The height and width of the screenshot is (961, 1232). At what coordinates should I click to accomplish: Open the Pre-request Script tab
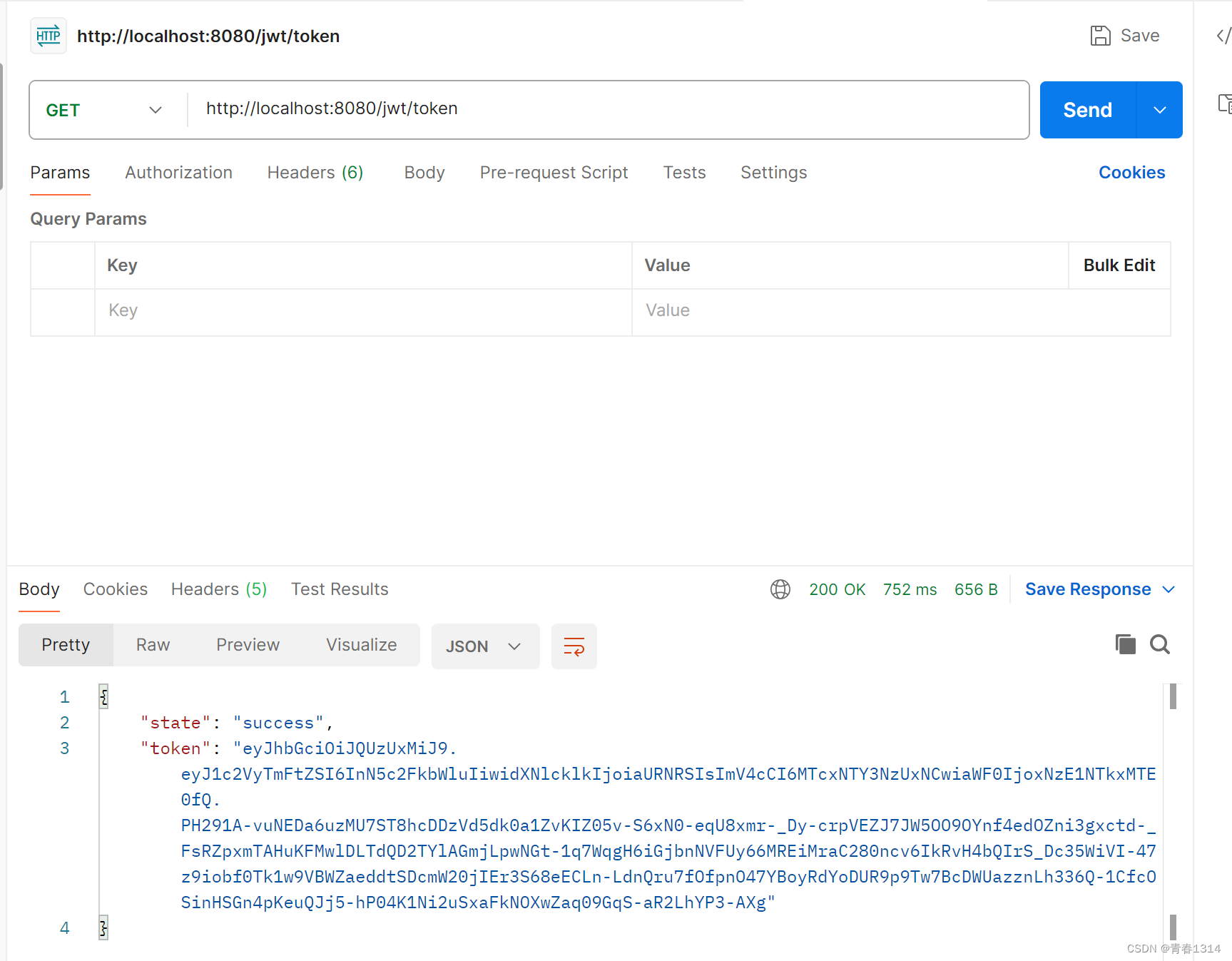(554, 173)
